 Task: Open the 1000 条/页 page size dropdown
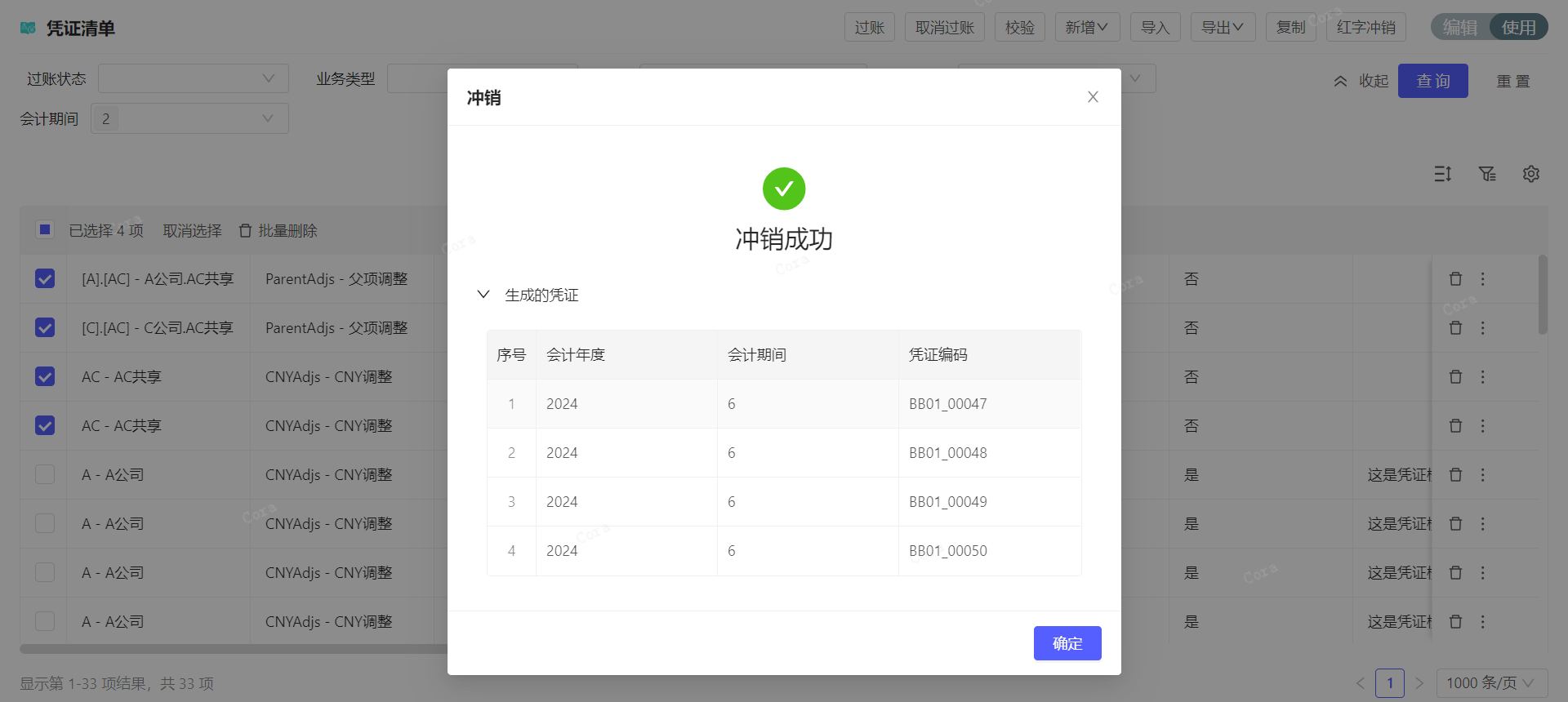[x=1490, y=683]
